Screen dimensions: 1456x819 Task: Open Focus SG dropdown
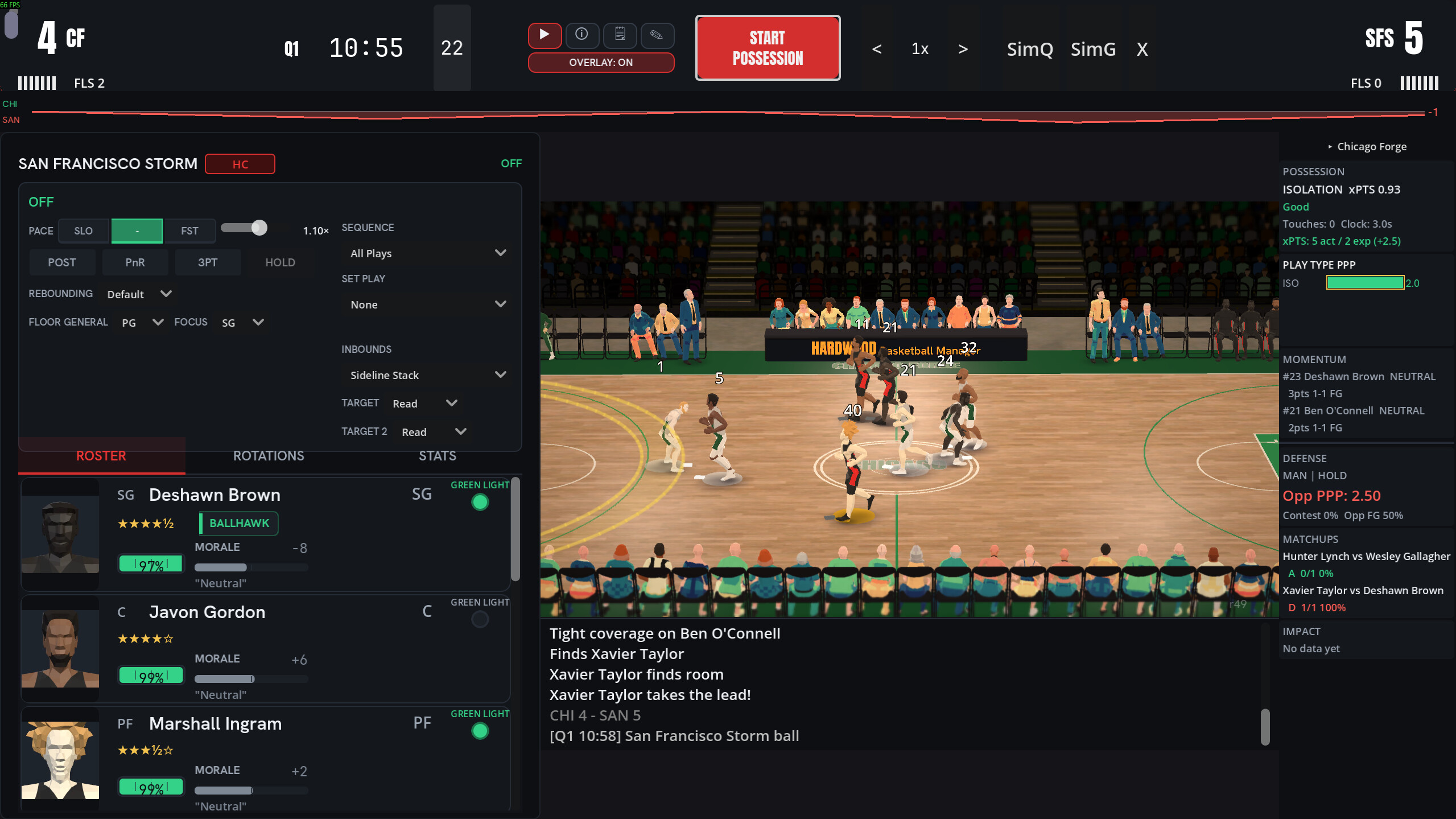(x=242, y=323)
